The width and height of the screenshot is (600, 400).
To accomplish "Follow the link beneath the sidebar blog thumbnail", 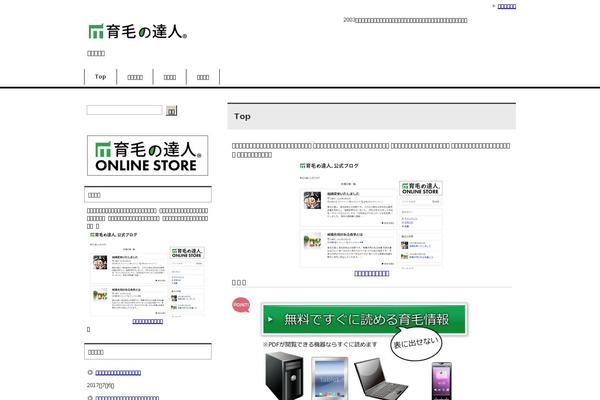I will (x=148, y=321).
